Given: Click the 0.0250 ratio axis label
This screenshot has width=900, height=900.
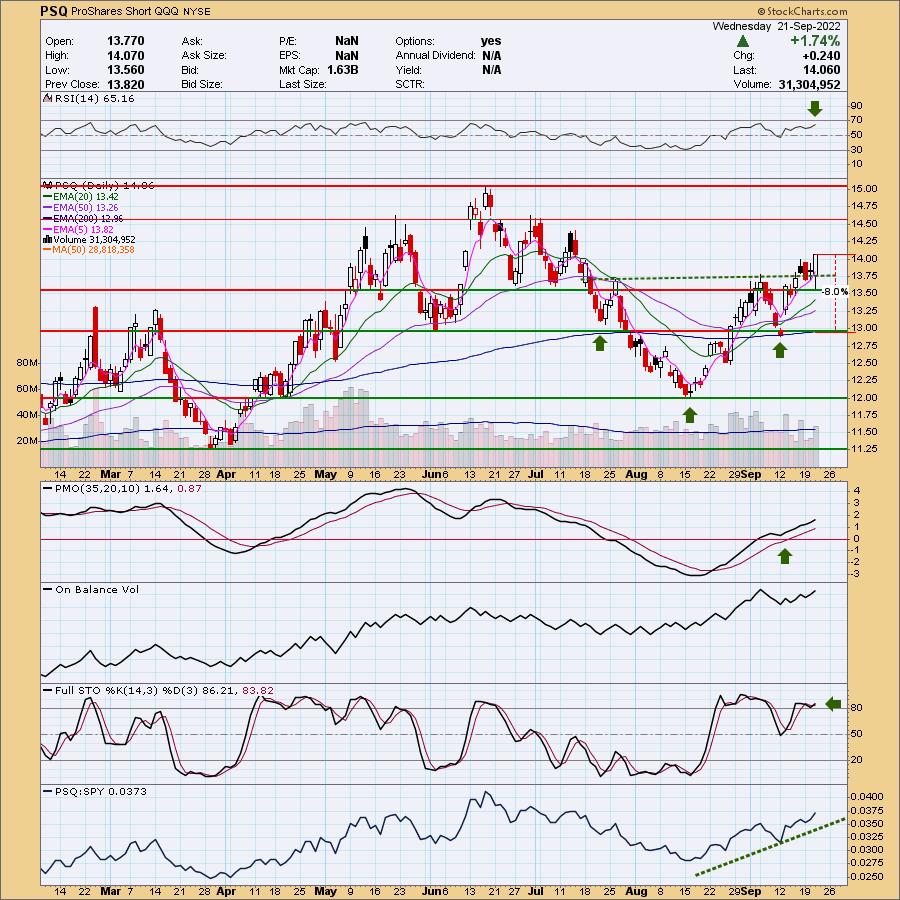Looking at the screenshot, I should [866, 877].
